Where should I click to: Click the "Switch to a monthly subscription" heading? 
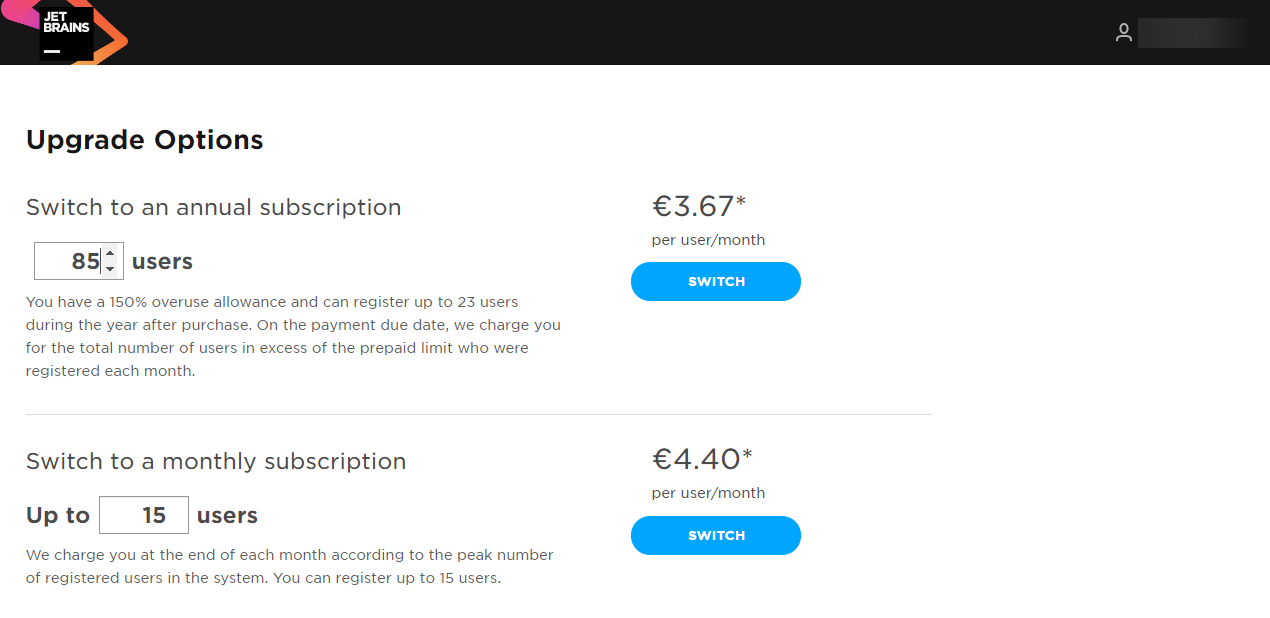[x=216, y=461]
